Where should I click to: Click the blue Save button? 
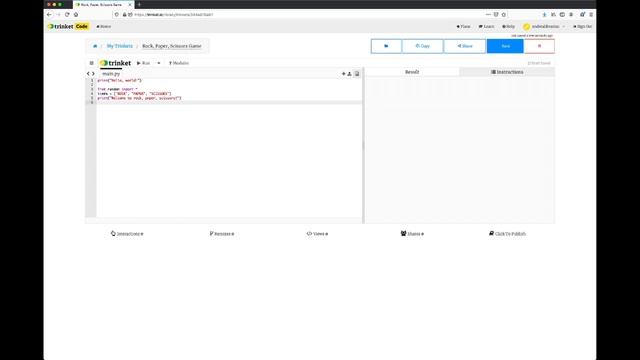pos(505,46)
